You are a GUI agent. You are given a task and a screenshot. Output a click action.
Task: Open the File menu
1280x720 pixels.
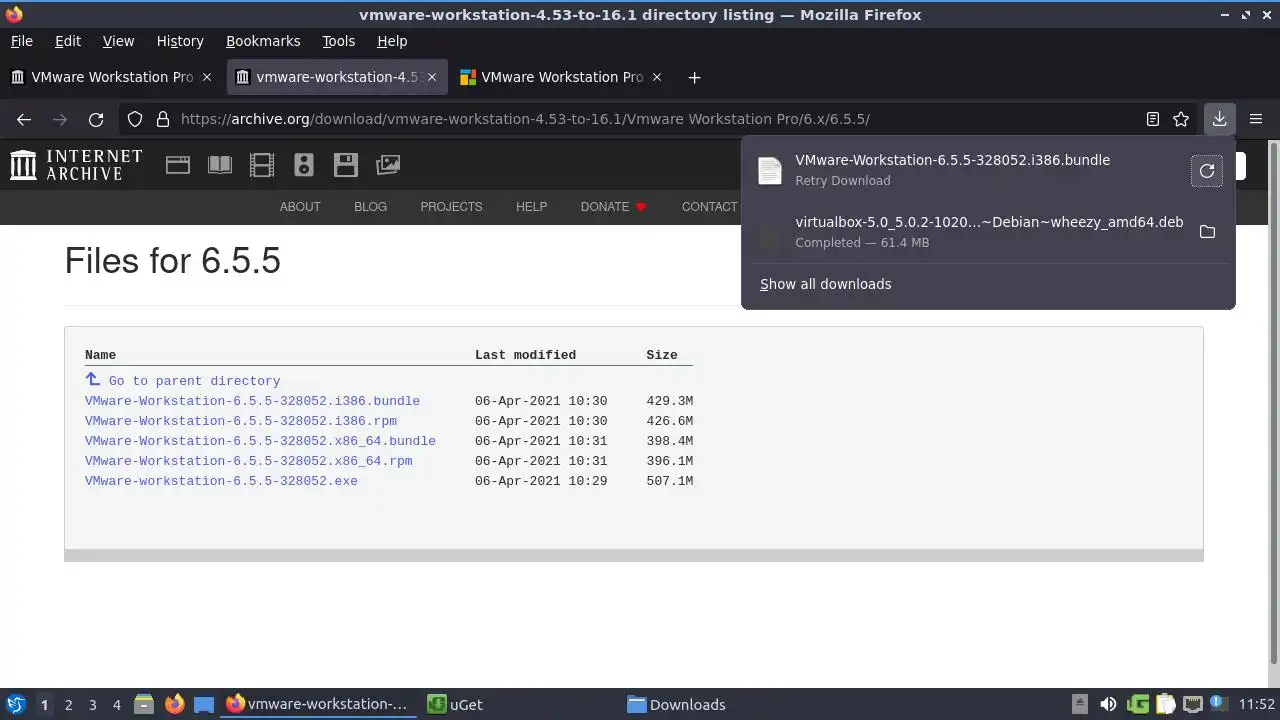pos(21,41)
